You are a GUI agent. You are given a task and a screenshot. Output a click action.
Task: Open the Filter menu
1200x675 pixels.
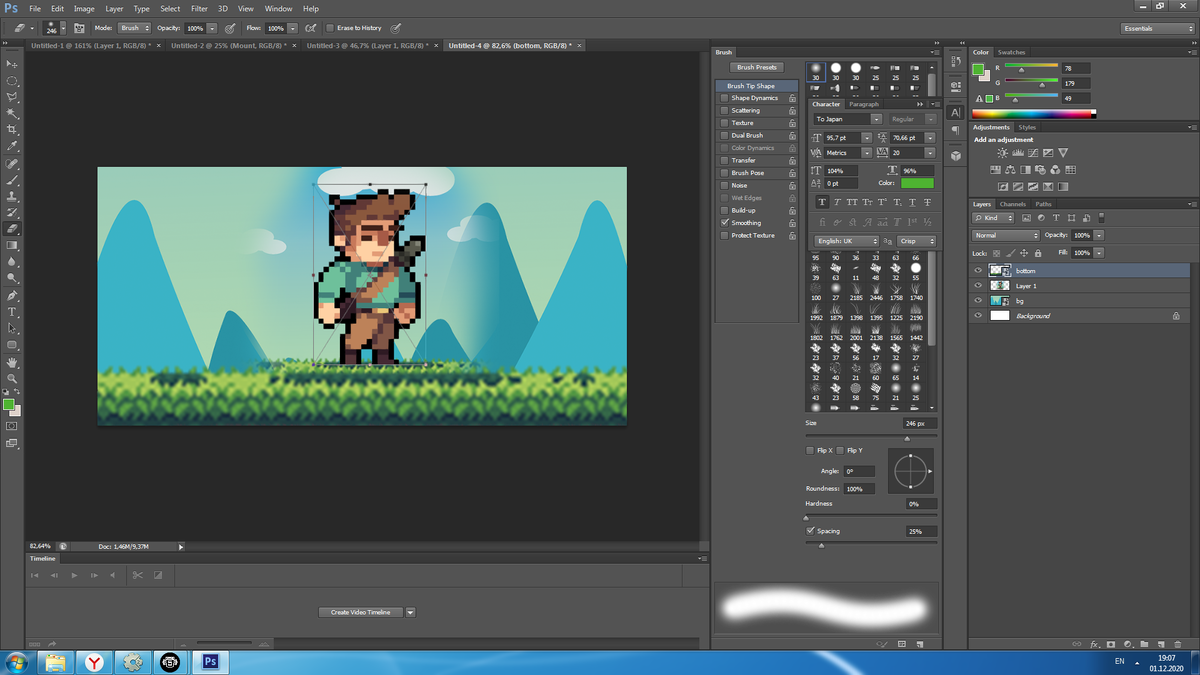(x=199, y=9)
